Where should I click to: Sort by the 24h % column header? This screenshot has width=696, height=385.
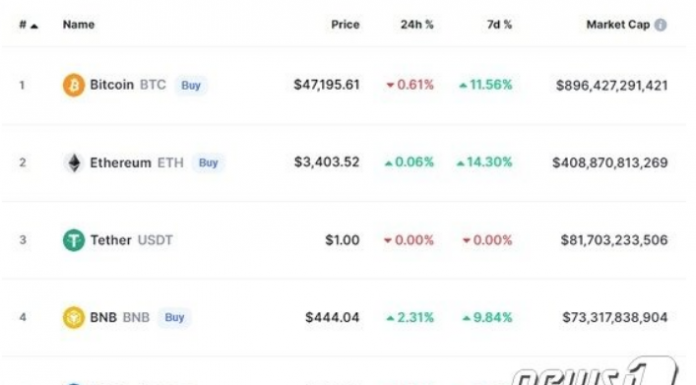[417, 24]
